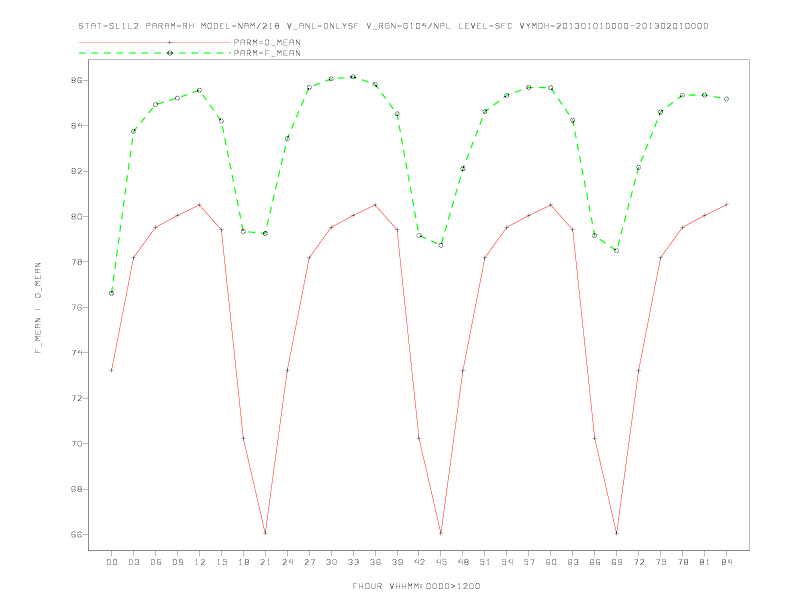Click the green F_MEAN data point at hour 00
Image resolution: width=792 pixels, height=612 pixels.
click(112, 293)
